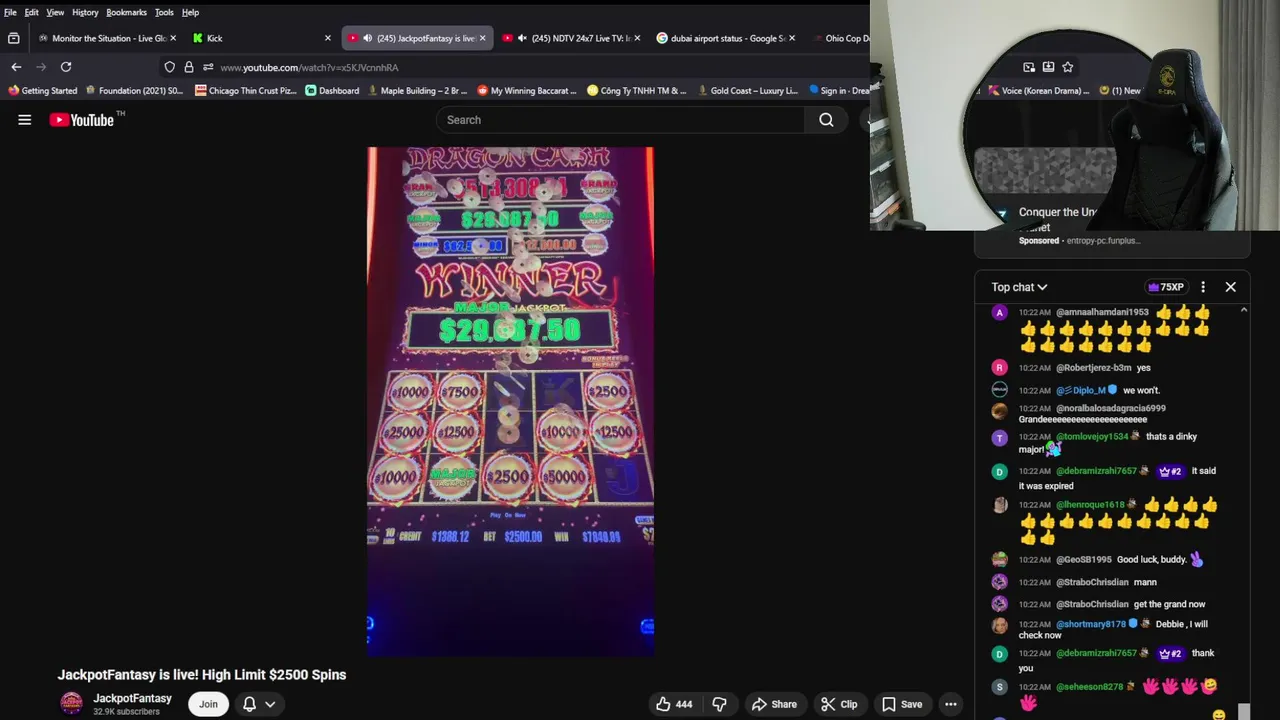Open the Maple Building bookmark

pos(417,90)
